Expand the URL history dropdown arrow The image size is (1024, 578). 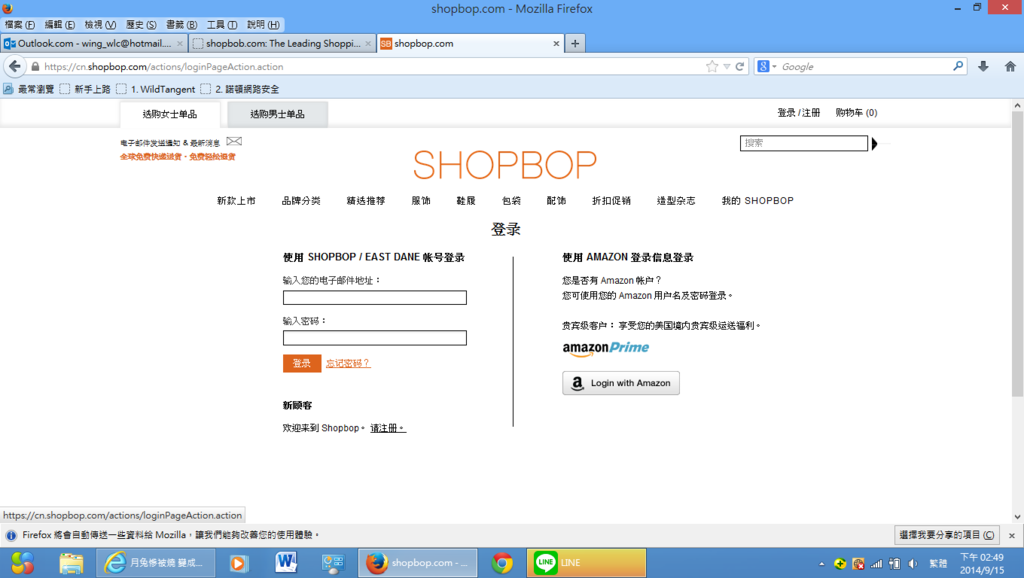(x=726, y=67)
